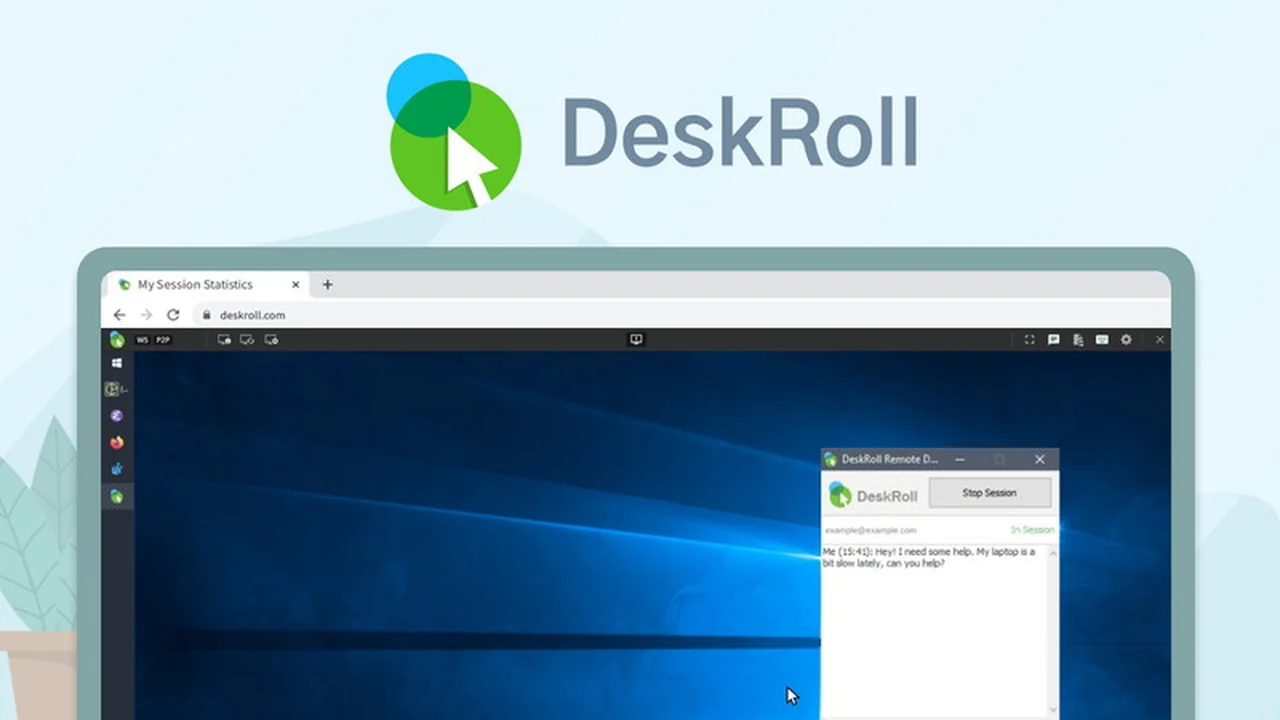
Task: Click the deskroll.com address bar
Action: click(x=680, y=315)
